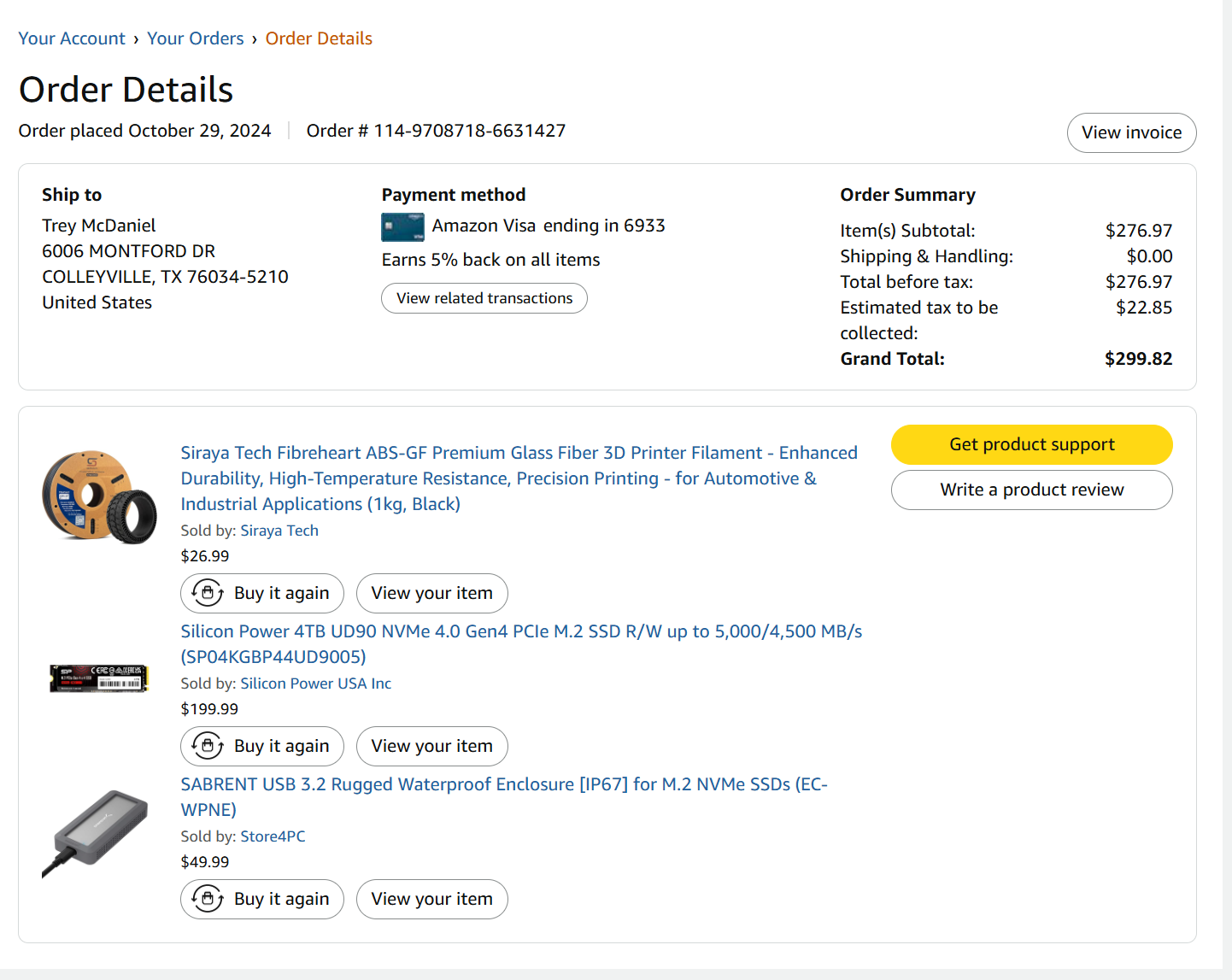Click the Silicon Power SSD product image
Viewport: 1232px width, 980px height.
(x=99, y=678)
